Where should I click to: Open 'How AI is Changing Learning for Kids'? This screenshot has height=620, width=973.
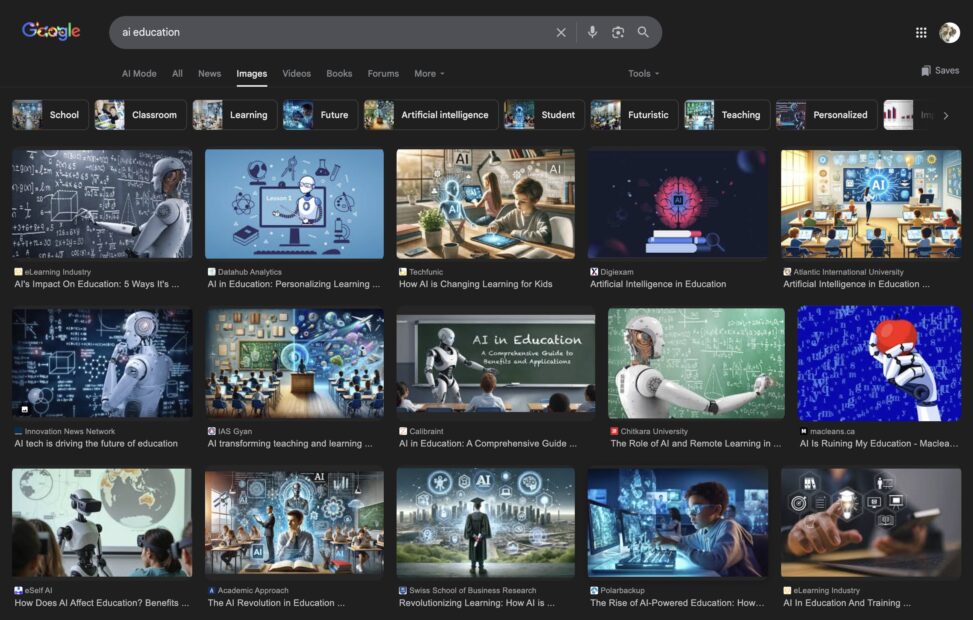point(475,284)
